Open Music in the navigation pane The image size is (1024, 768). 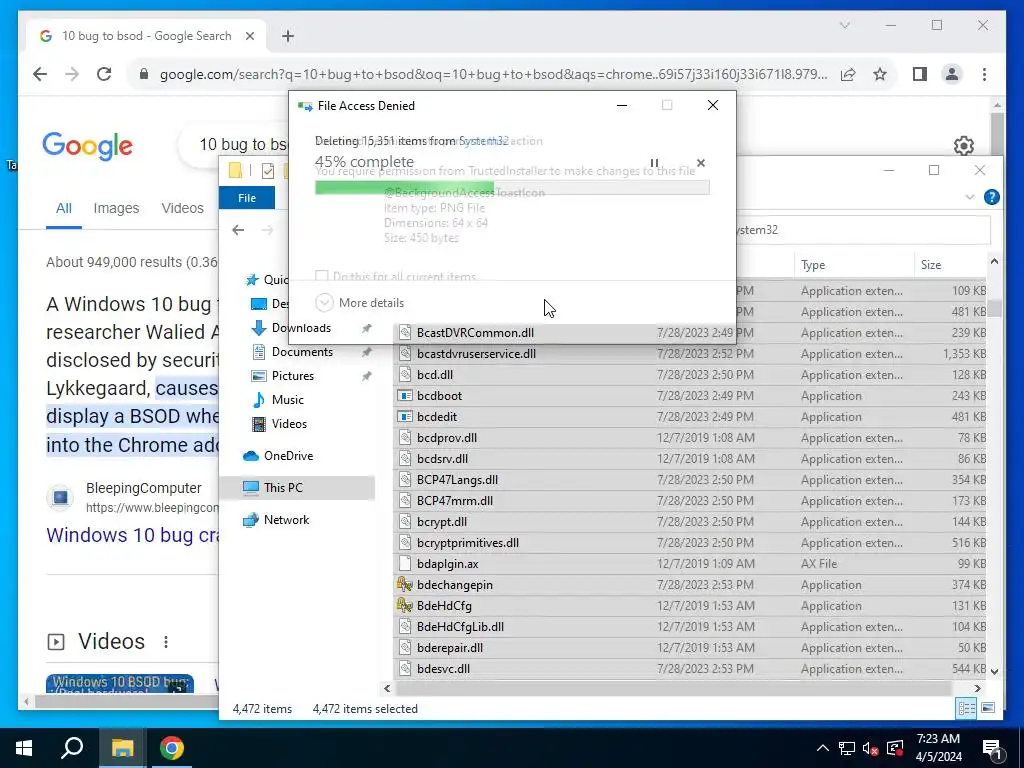[x=287, y=400]
